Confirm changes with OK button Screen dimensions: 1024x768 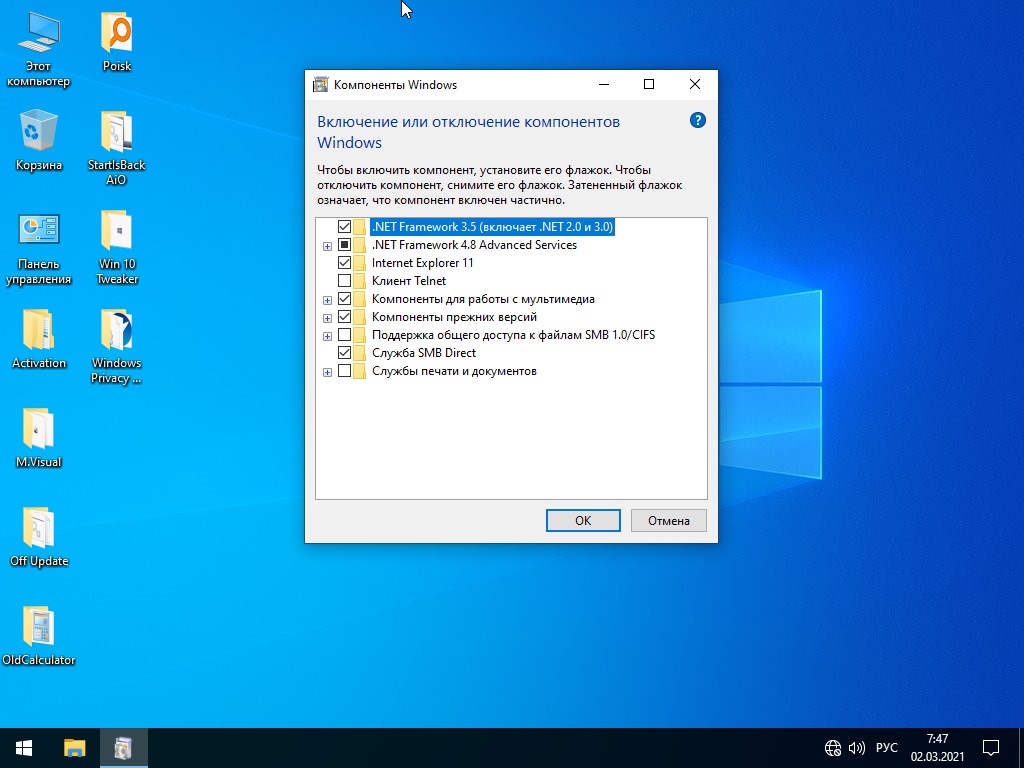583,520
